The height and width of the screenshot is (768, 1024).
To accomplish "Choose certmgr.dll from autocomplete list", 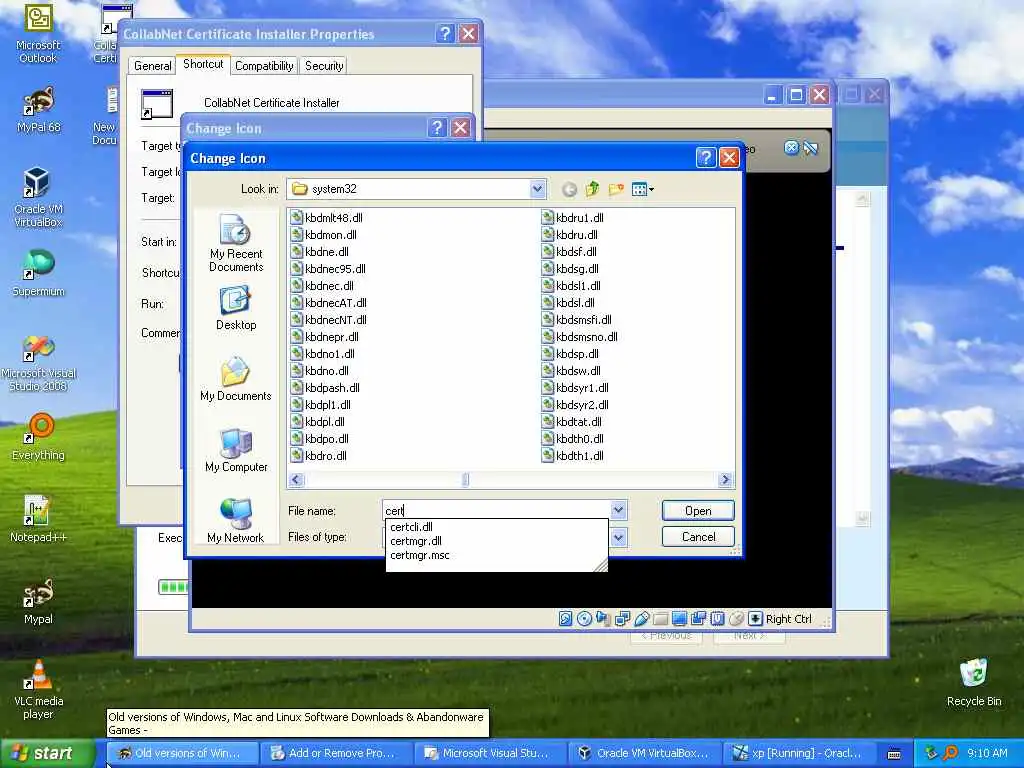I will pyautogui.click(x=416, y=541).
